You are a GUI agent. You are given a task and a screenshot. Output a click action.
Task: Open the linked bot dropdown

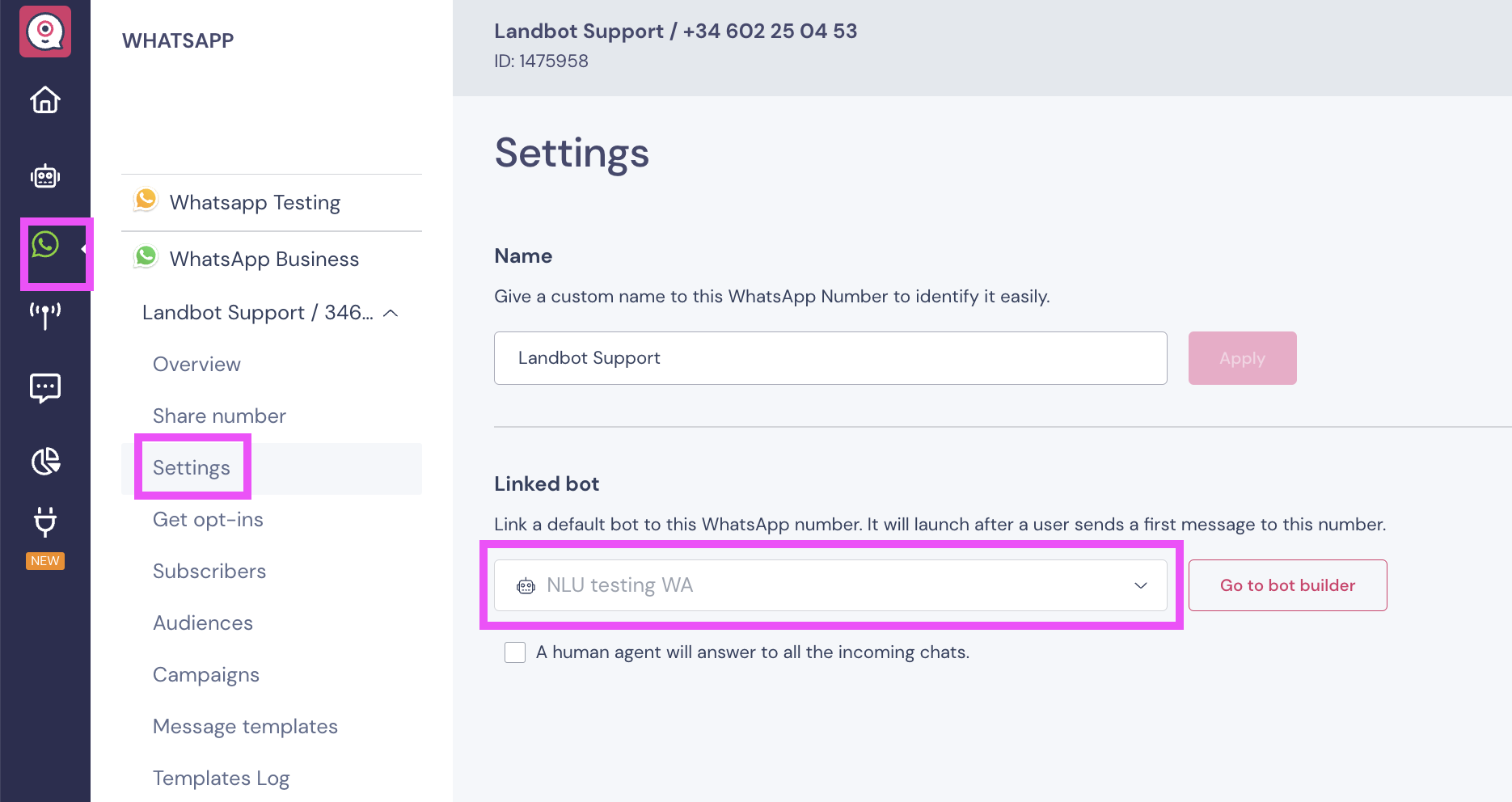coord(830,585)
